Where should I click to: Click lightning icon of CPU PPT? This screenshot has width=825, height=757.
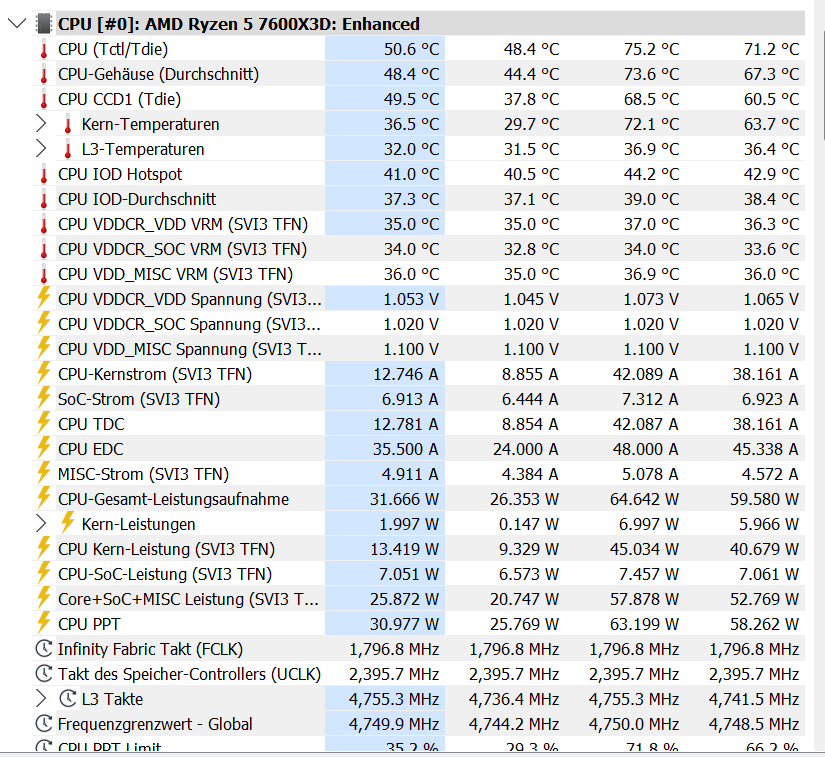[44, 622]
